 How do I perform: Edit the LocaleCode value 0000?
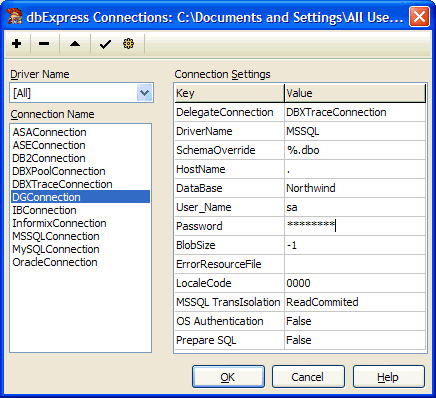355,283
